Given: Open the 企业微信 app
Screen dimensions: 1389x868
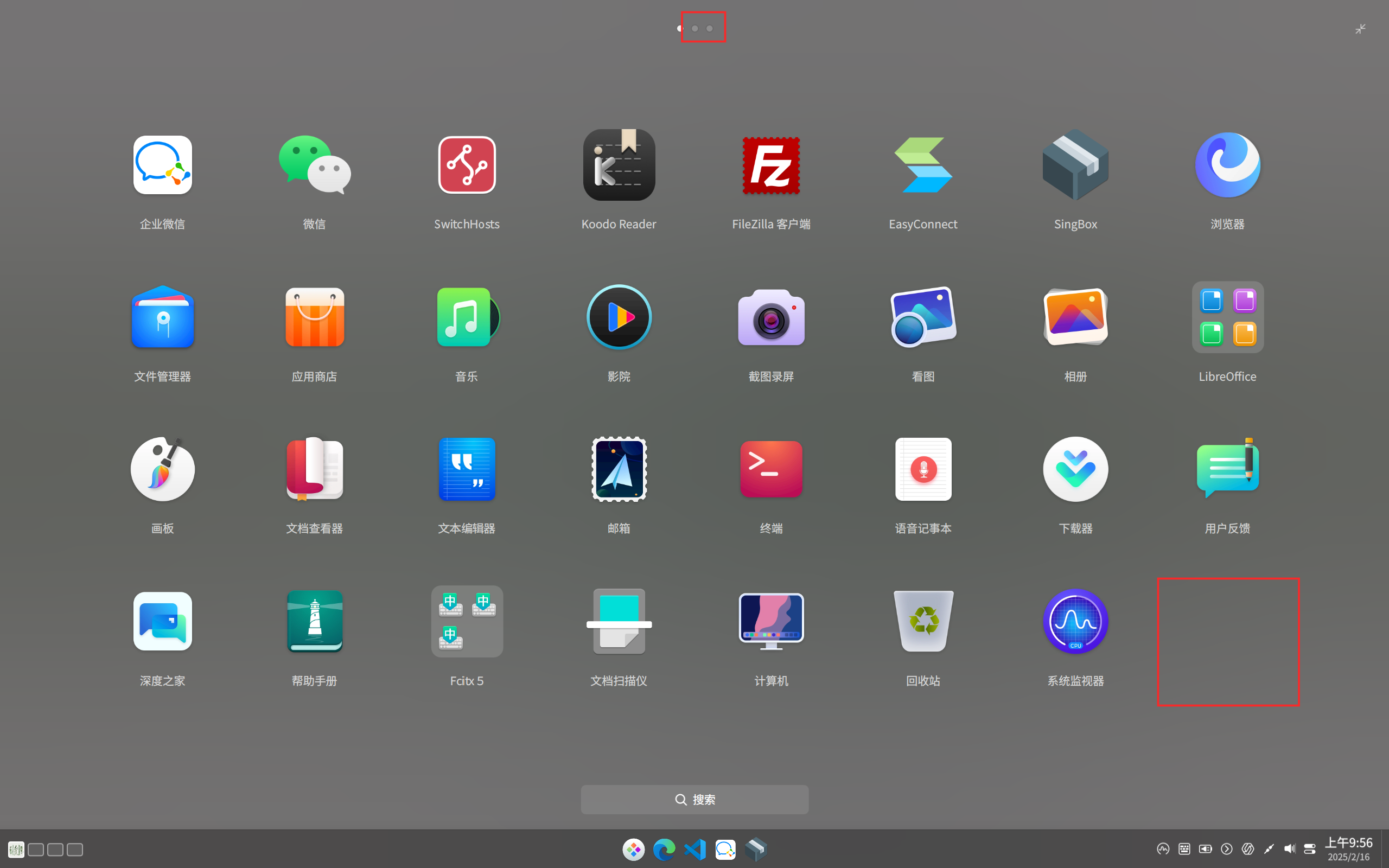Looking at the screenshot, I should 162,165.
